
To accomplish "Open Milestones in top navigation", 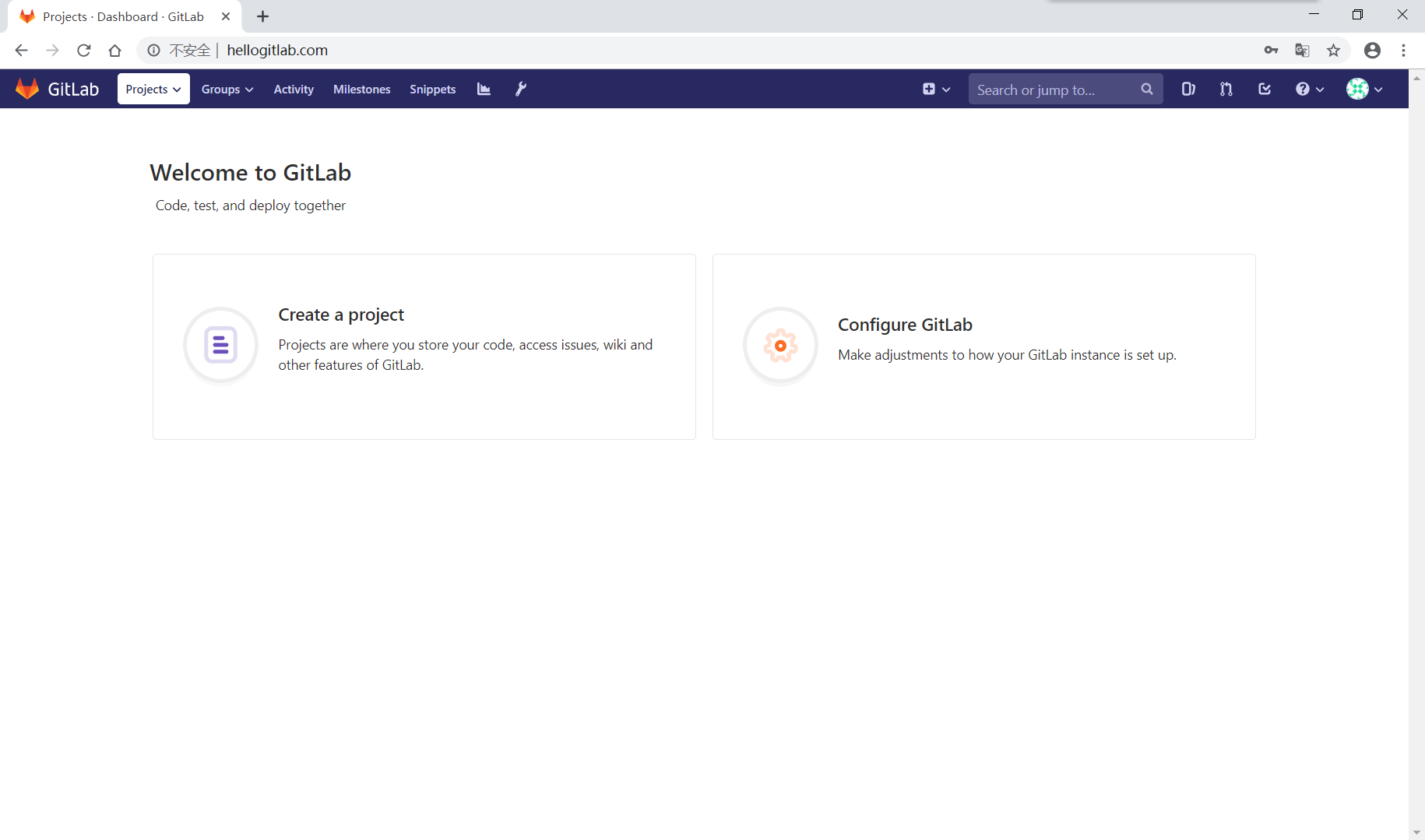I will pyautogui.click(x=362, y=90).
